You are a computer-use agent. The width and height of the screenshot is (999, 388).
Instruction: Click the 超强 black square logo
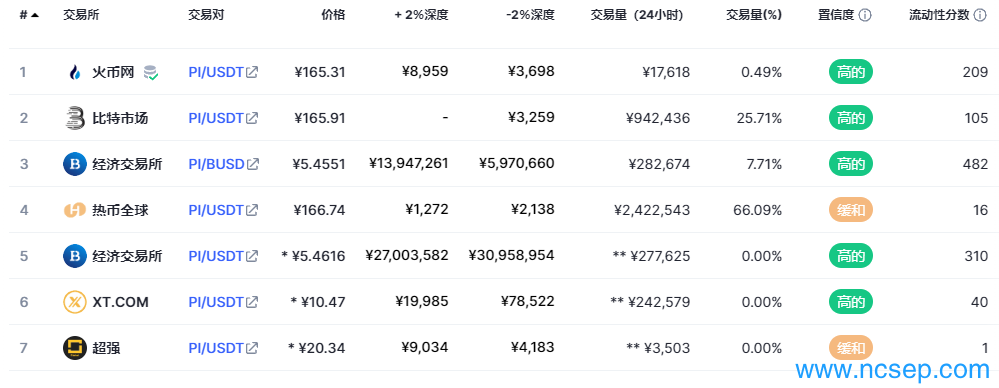75,348
